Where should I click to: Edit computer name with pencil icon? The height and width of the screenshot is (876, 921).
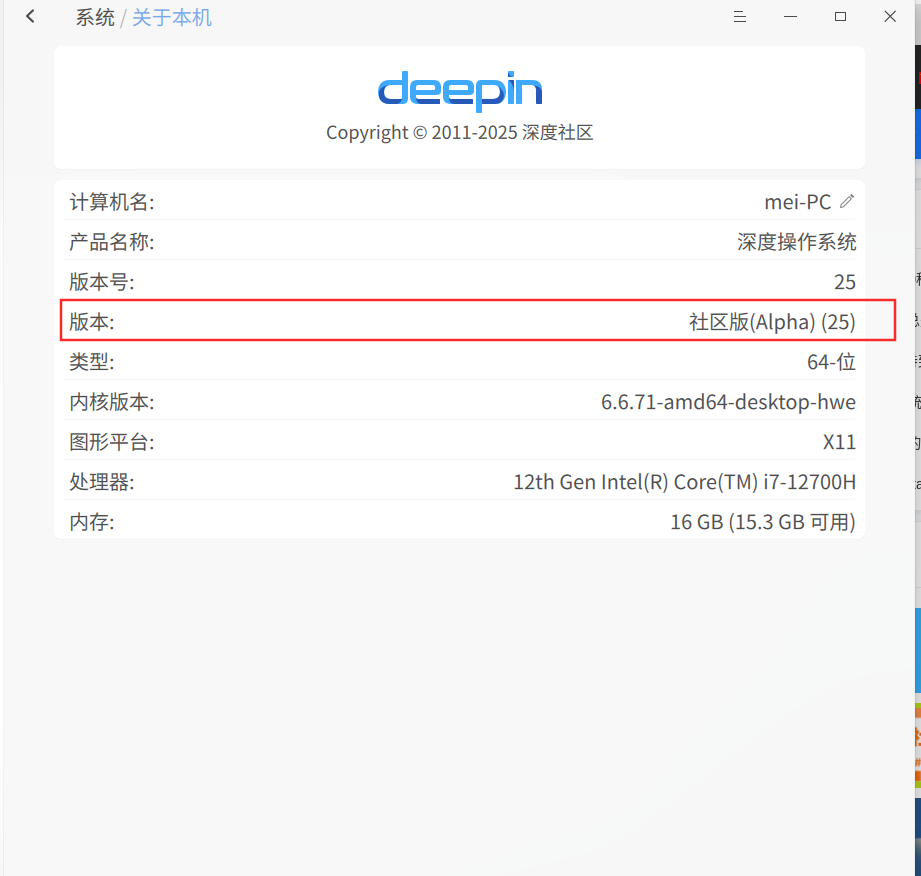coord(846,202)
